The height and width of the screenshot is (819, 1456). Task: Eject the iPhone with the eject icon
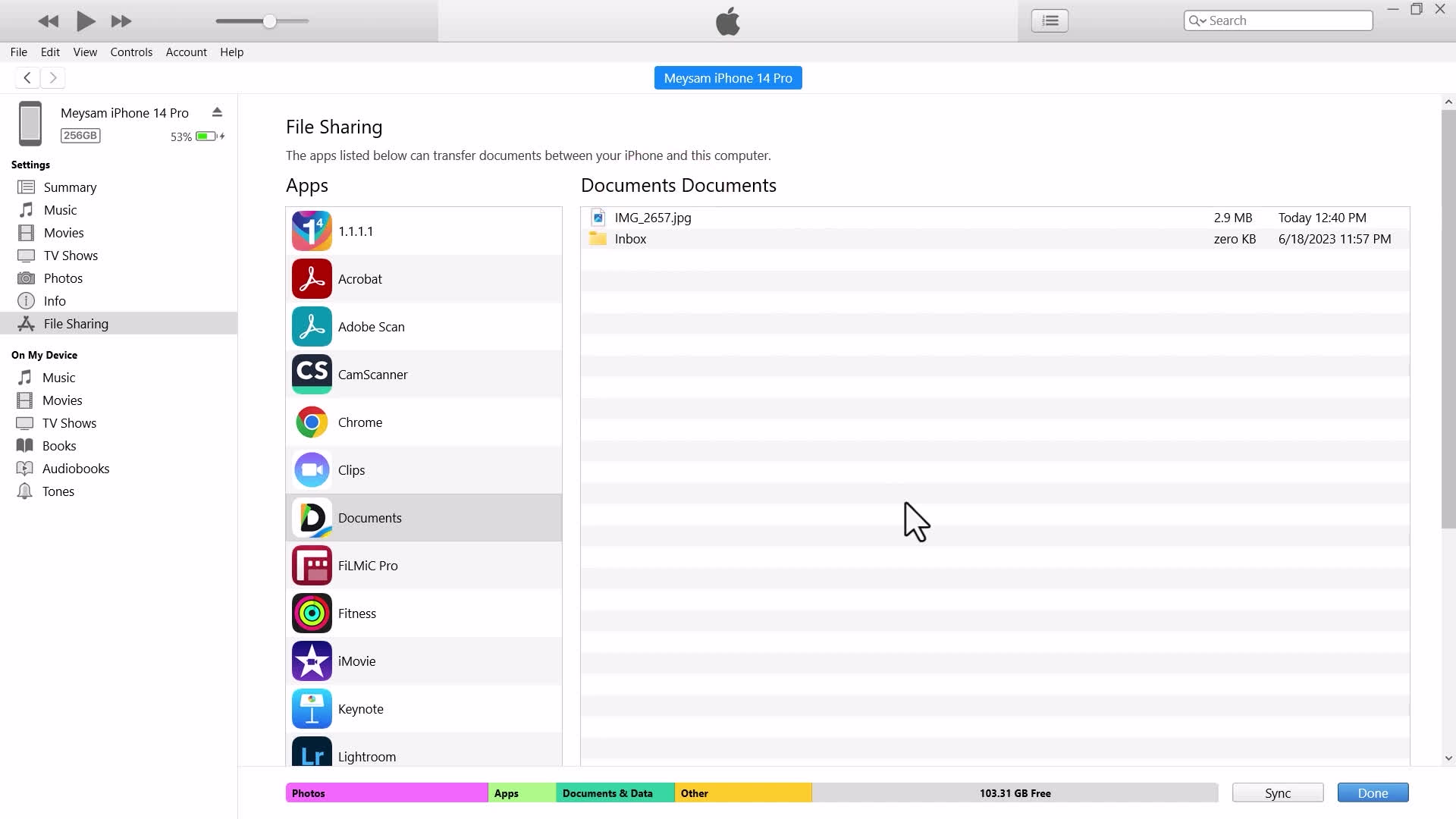tap(217, 112)
